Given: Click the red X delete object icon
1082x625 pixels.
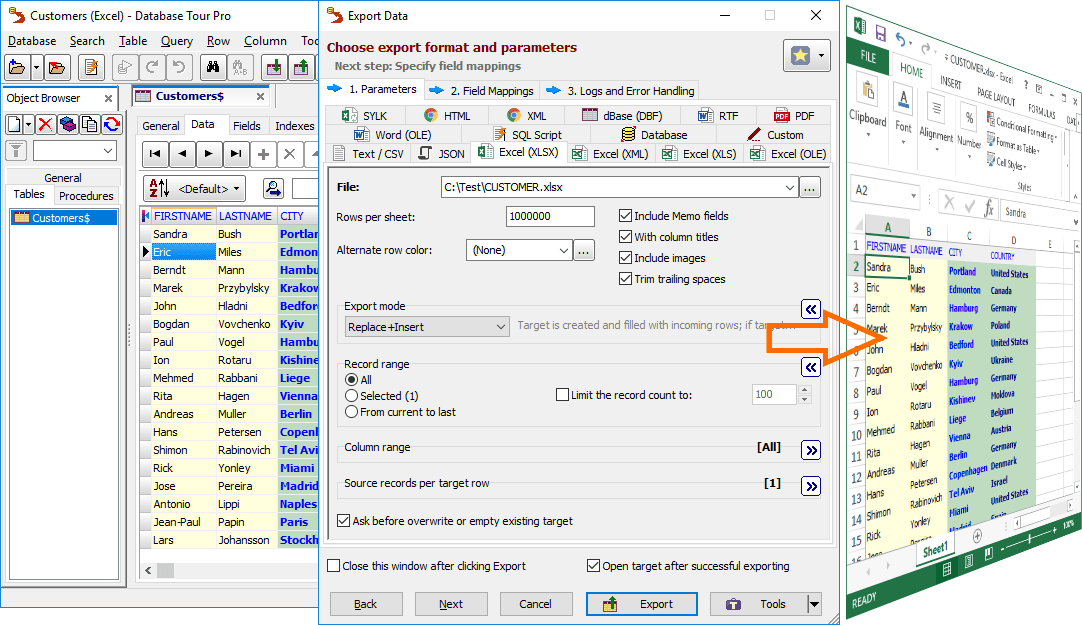Looking at the screenshot, I should tap(45, 124).
